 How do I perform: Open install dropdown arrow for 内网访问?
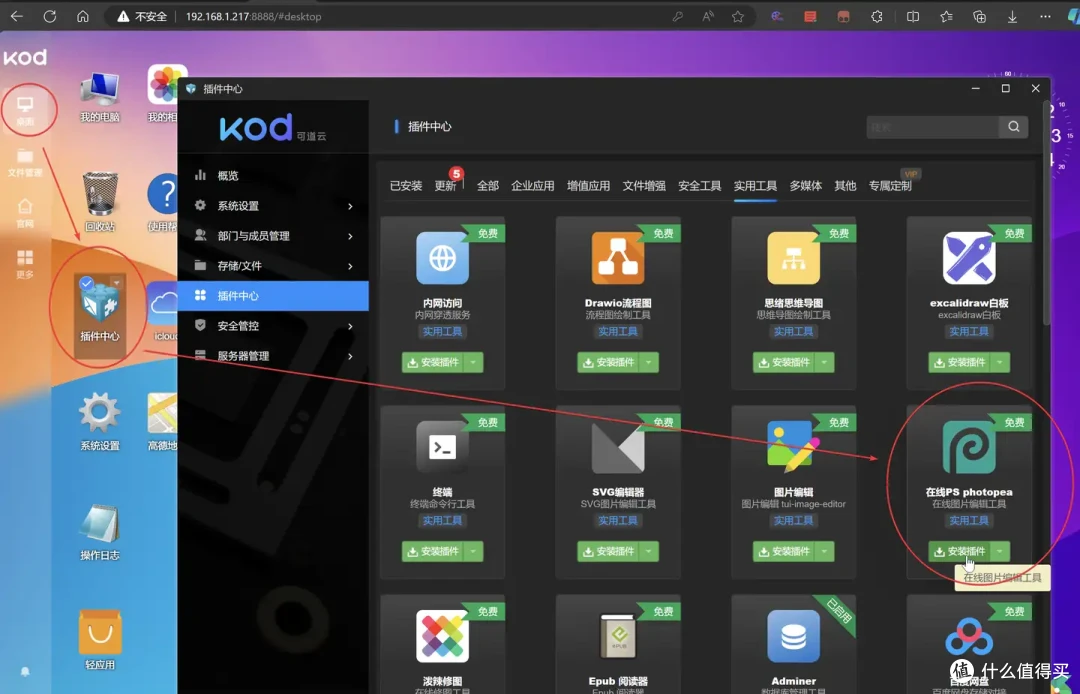(x=473, y=362)
